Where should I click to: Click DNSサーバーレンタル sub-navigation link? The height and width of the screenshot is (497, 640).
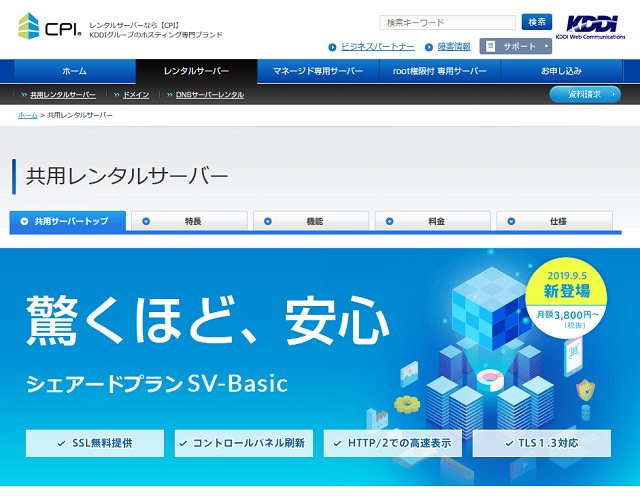210,95
